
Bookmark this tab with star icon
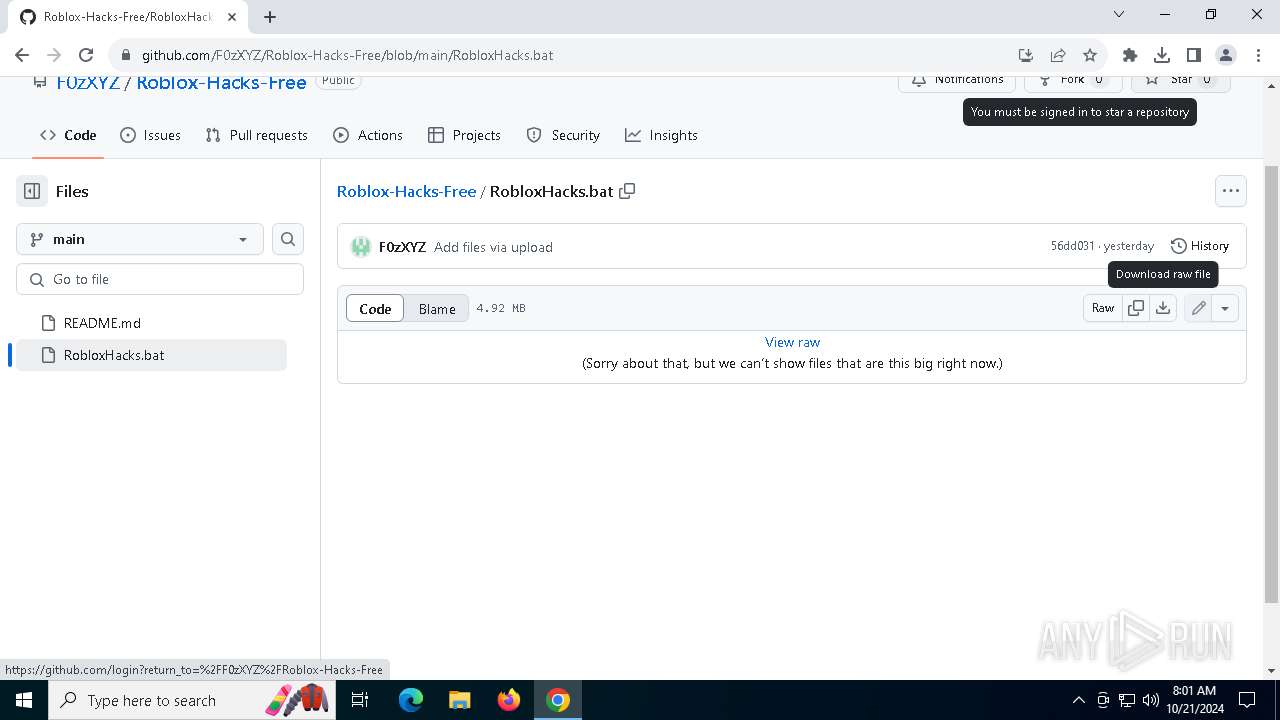click(1090, 55)
